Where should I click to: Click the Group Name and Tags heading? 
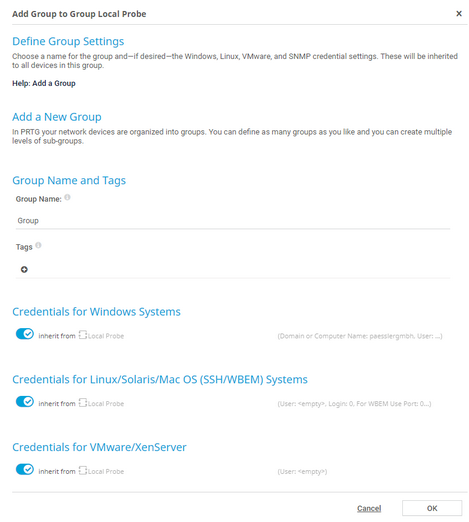[x=69, y=180]
